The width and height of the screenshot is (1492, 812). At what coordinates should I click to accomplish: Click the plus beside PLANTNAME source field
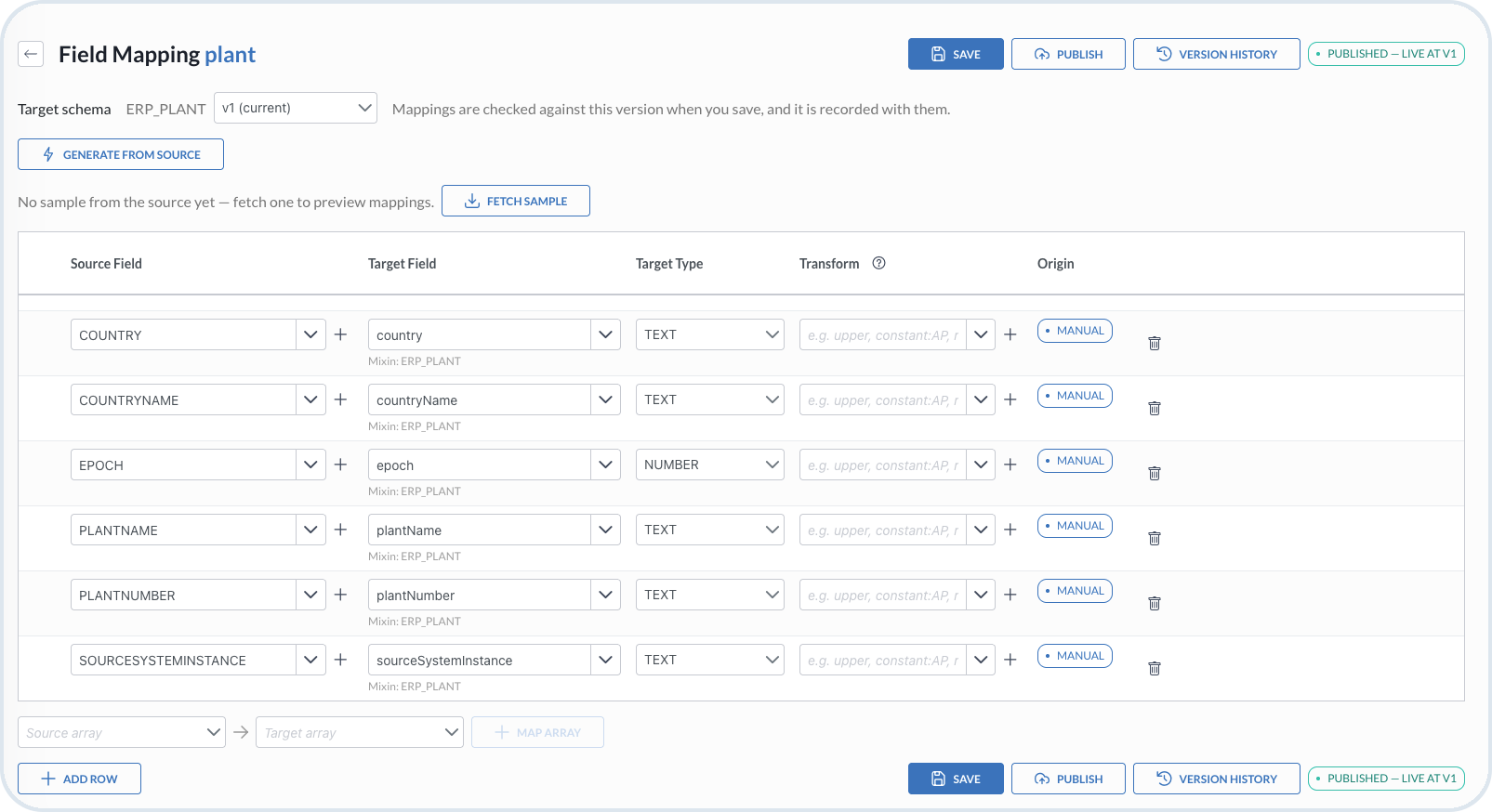point(341,530)
